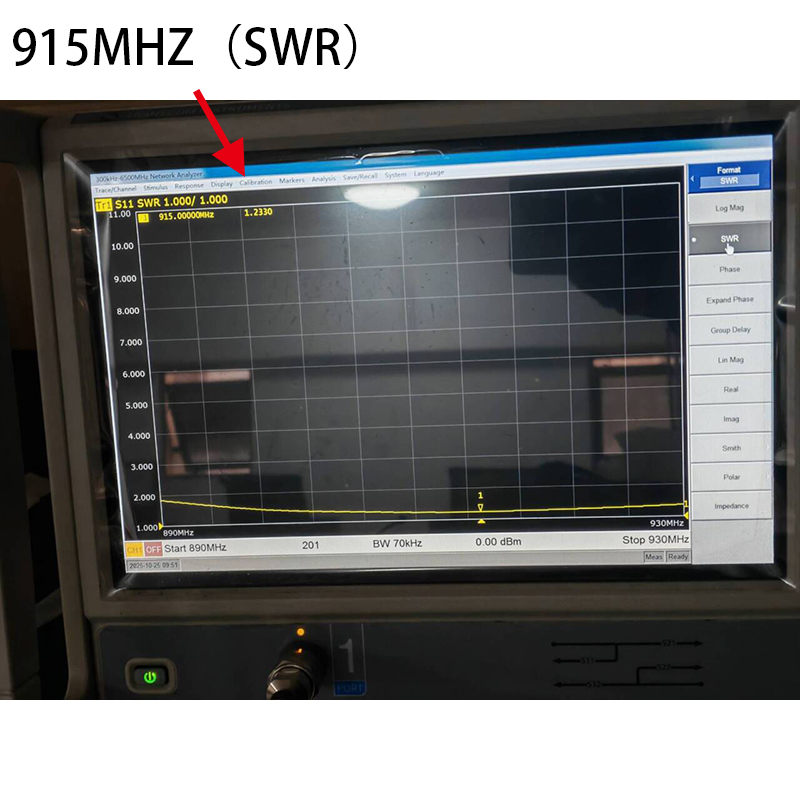This screenshot has width=800, height=800.
Task: Click the Stop 930MHz field
Action: pos(655,540)
